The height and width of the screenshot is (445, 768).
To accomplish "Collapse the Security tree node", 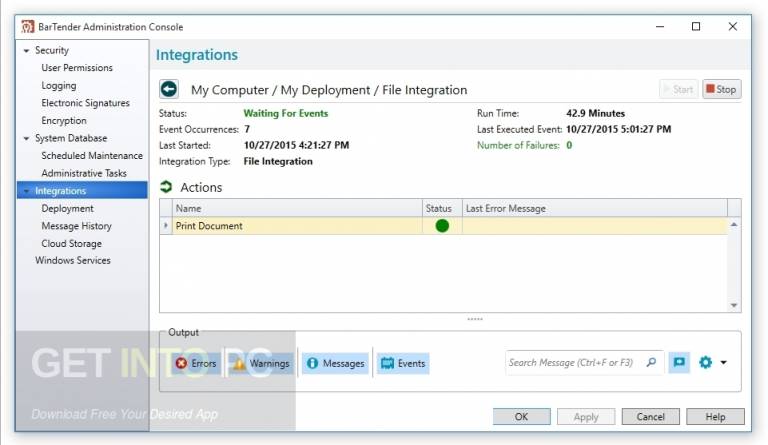I will 26,50.
